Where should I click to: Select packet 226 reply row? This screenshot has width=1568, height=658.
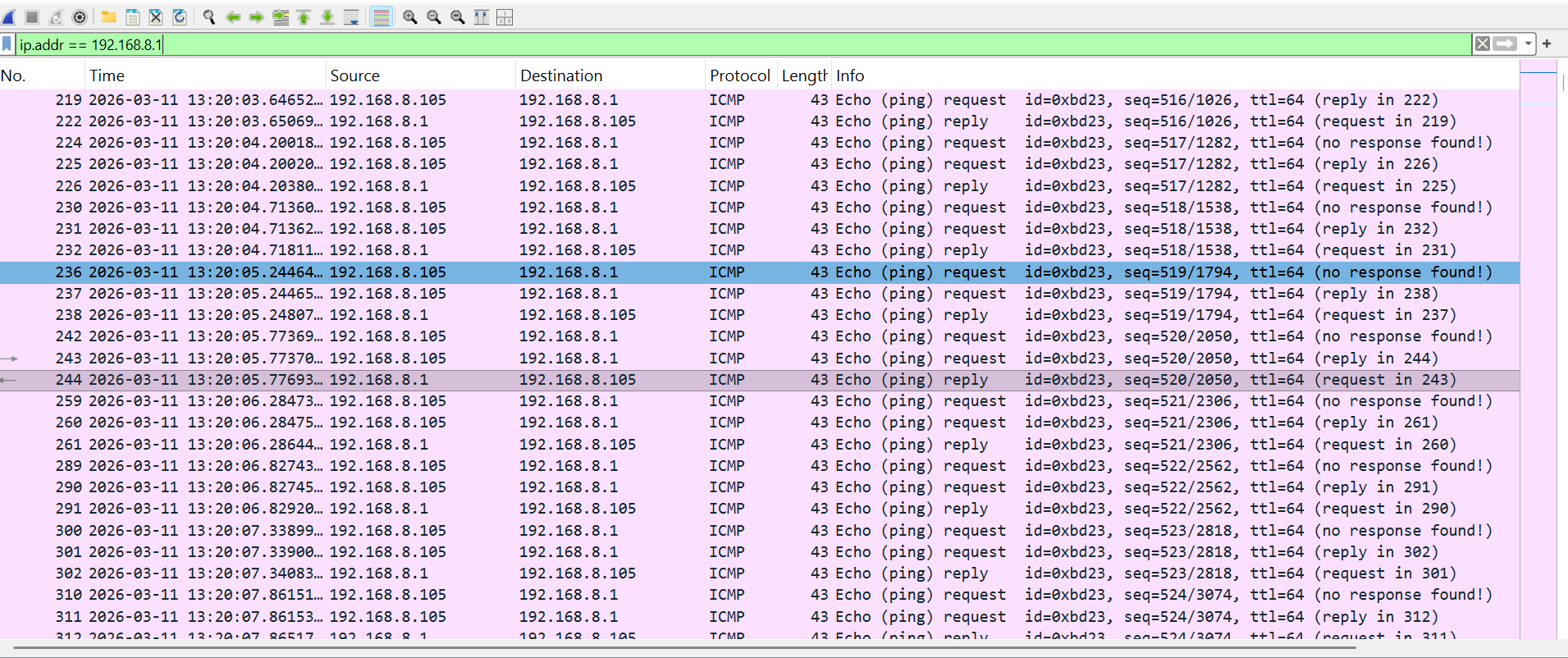point(760,186)
